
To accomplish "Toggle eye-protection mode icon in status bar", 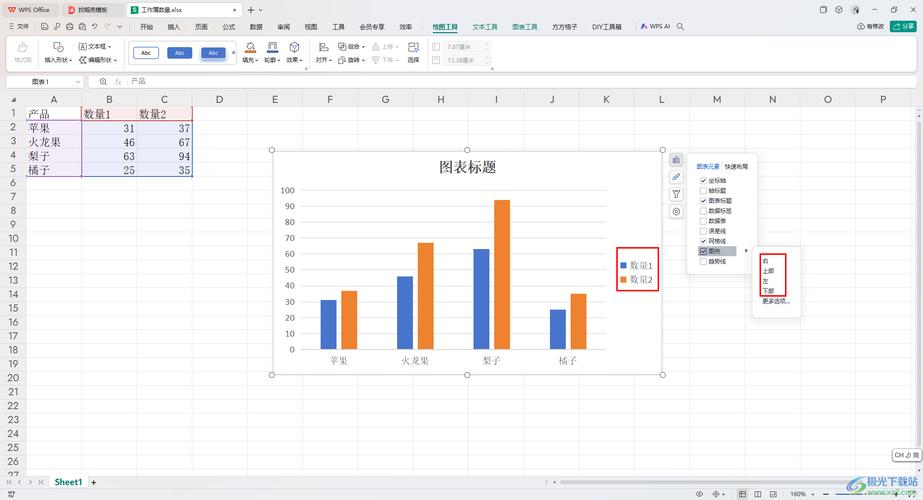I will tap(699, 494).
